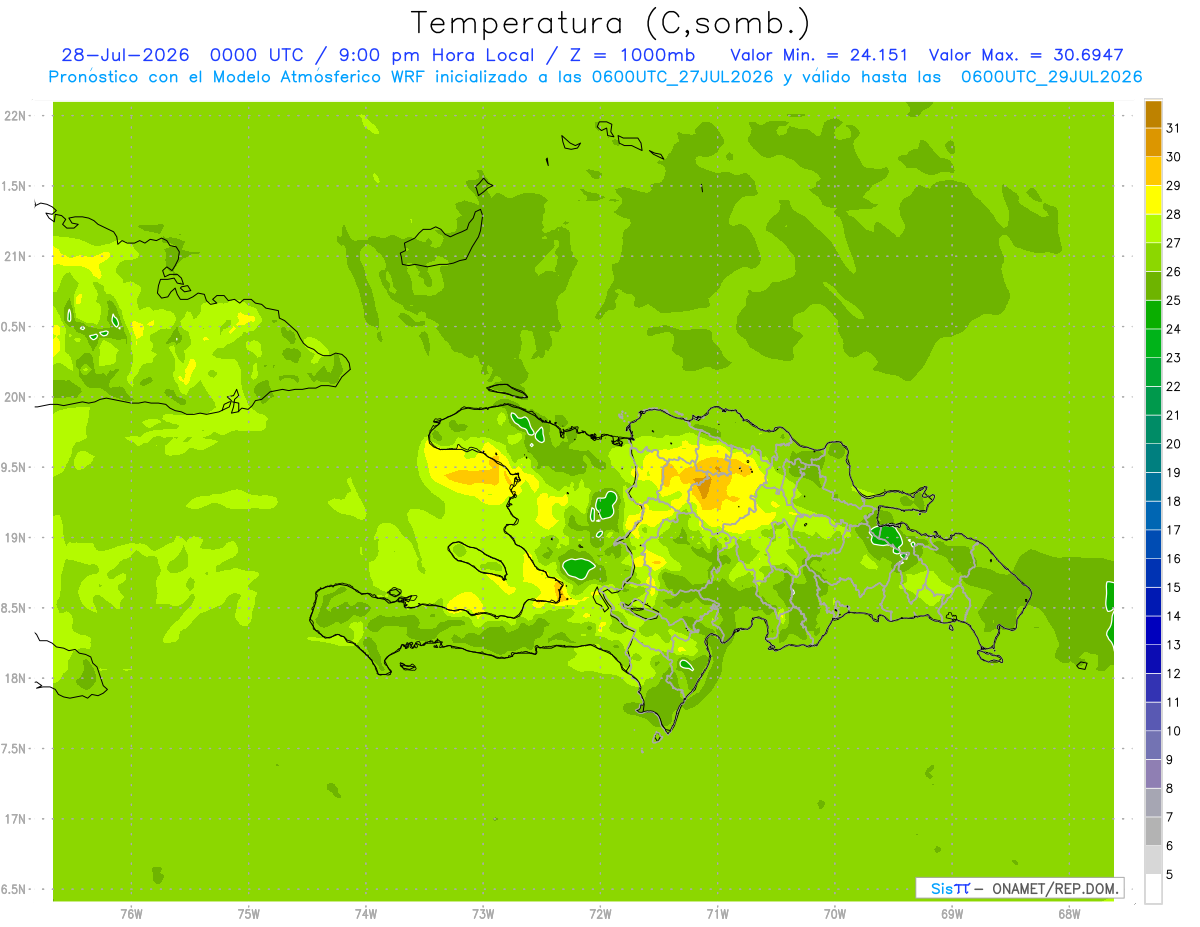1200x927 pixels.
Task: Click the 20N latitude label
Action: 15,397
